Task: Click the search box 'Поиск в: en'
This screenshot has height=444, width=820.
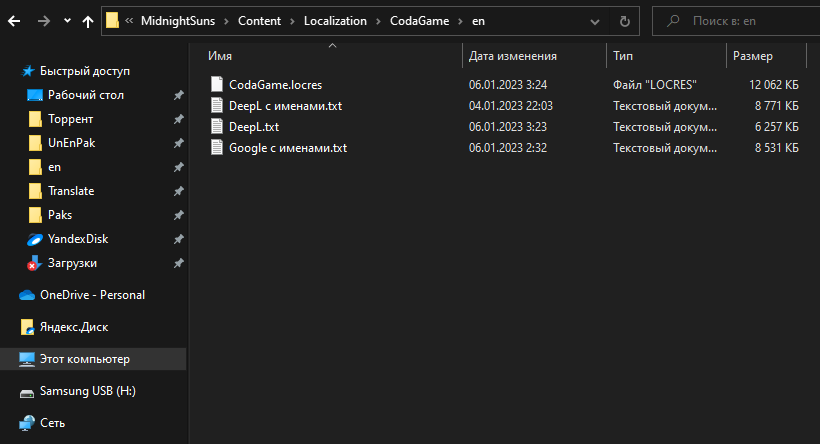Action: pyautogui.click(x=736, y=21)
